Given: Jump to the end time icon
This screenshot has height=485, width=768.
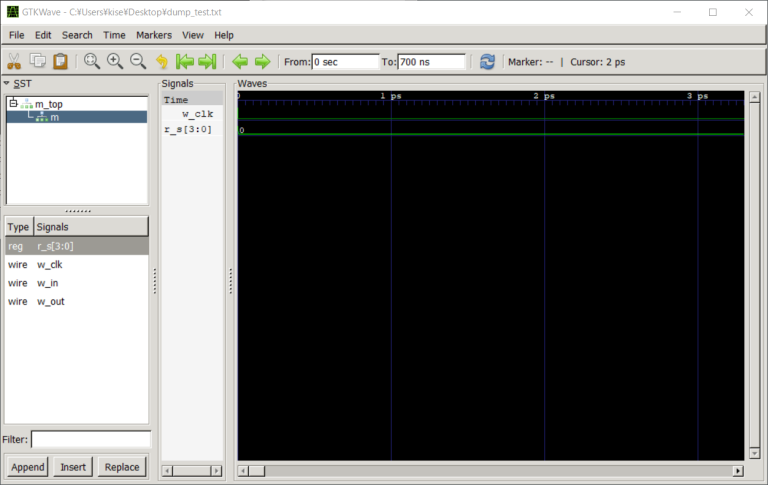Looking at the screenshot, I should click(208, 62).
